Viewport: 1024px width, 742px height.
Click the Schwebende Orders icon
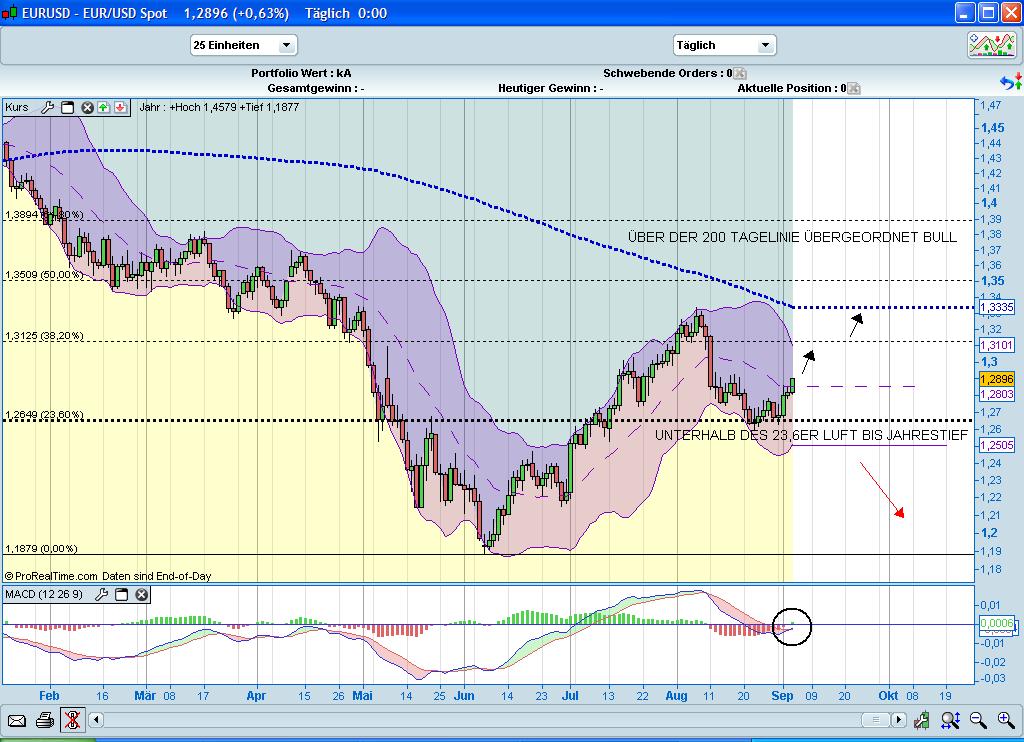pos(739,74)
